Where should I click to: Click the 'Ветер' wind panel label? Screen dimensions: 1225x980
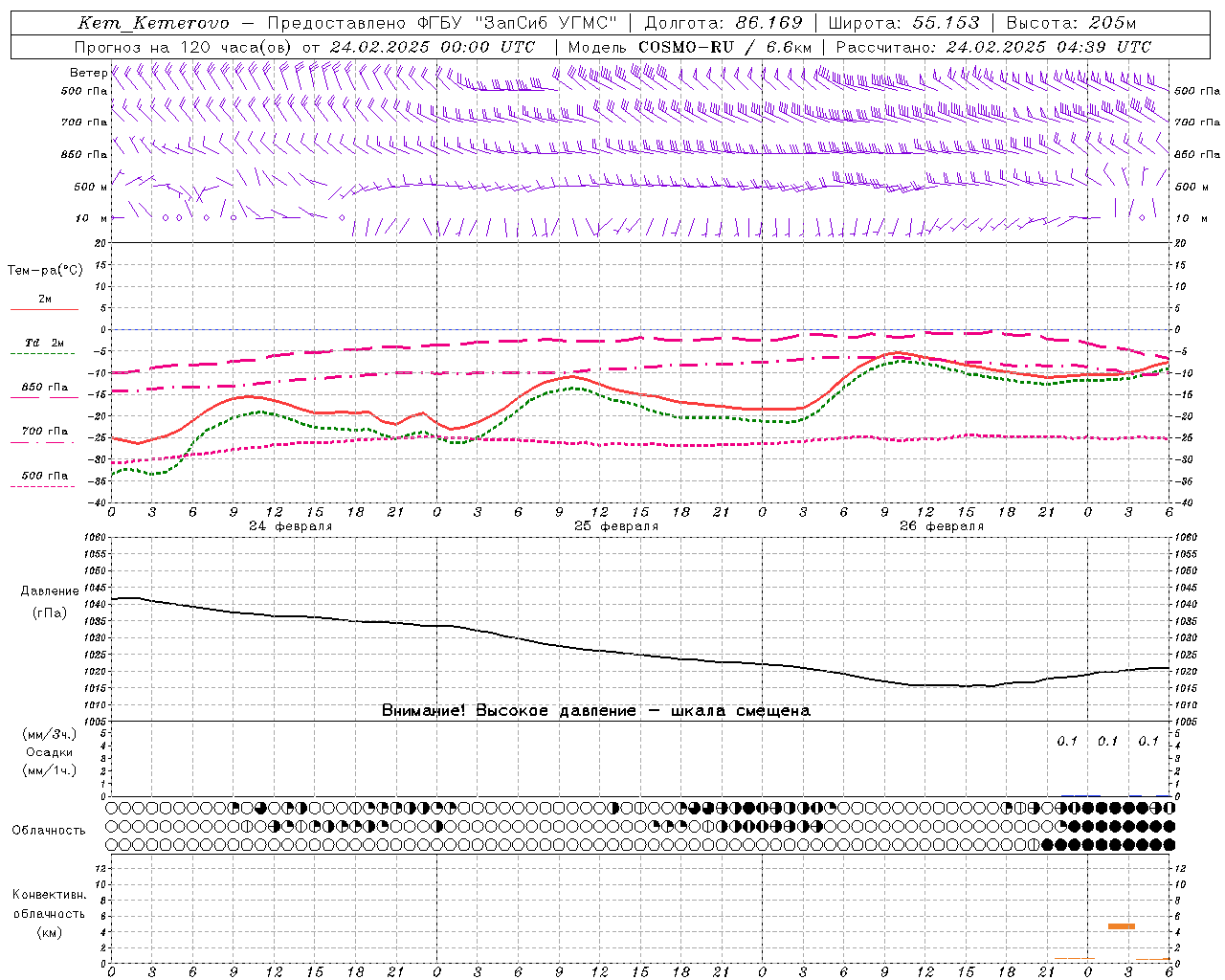(x=89, y=73)
